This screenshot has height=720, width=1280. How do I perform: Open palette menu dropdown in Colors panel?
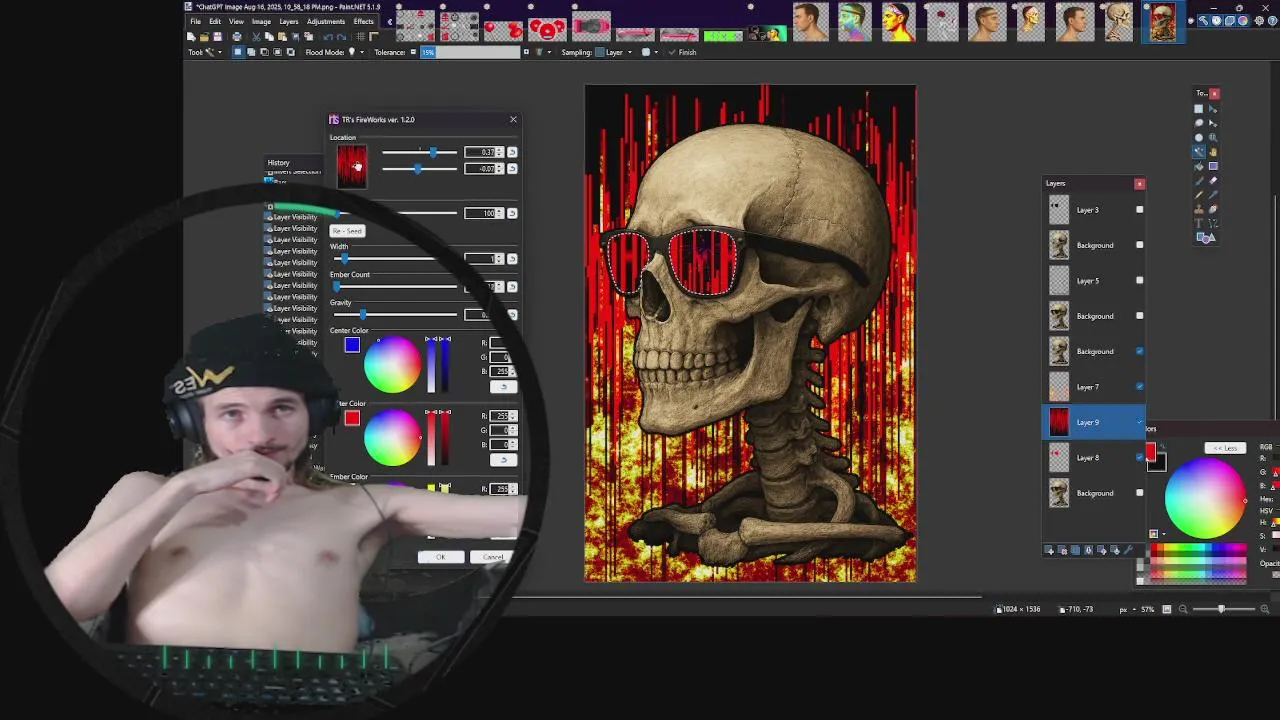tap(1158, 534)
